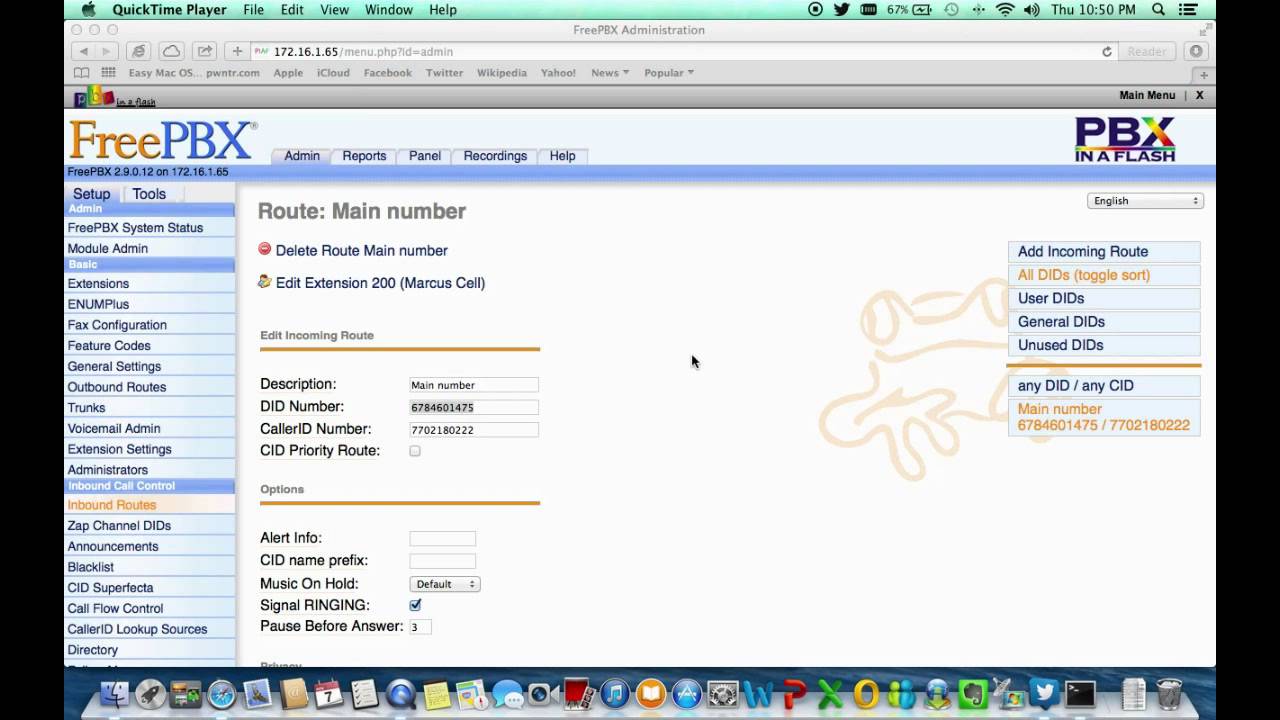Open the Help tab in FreePBX
This screenshot has height=720, width=1280.
[562, 156]
